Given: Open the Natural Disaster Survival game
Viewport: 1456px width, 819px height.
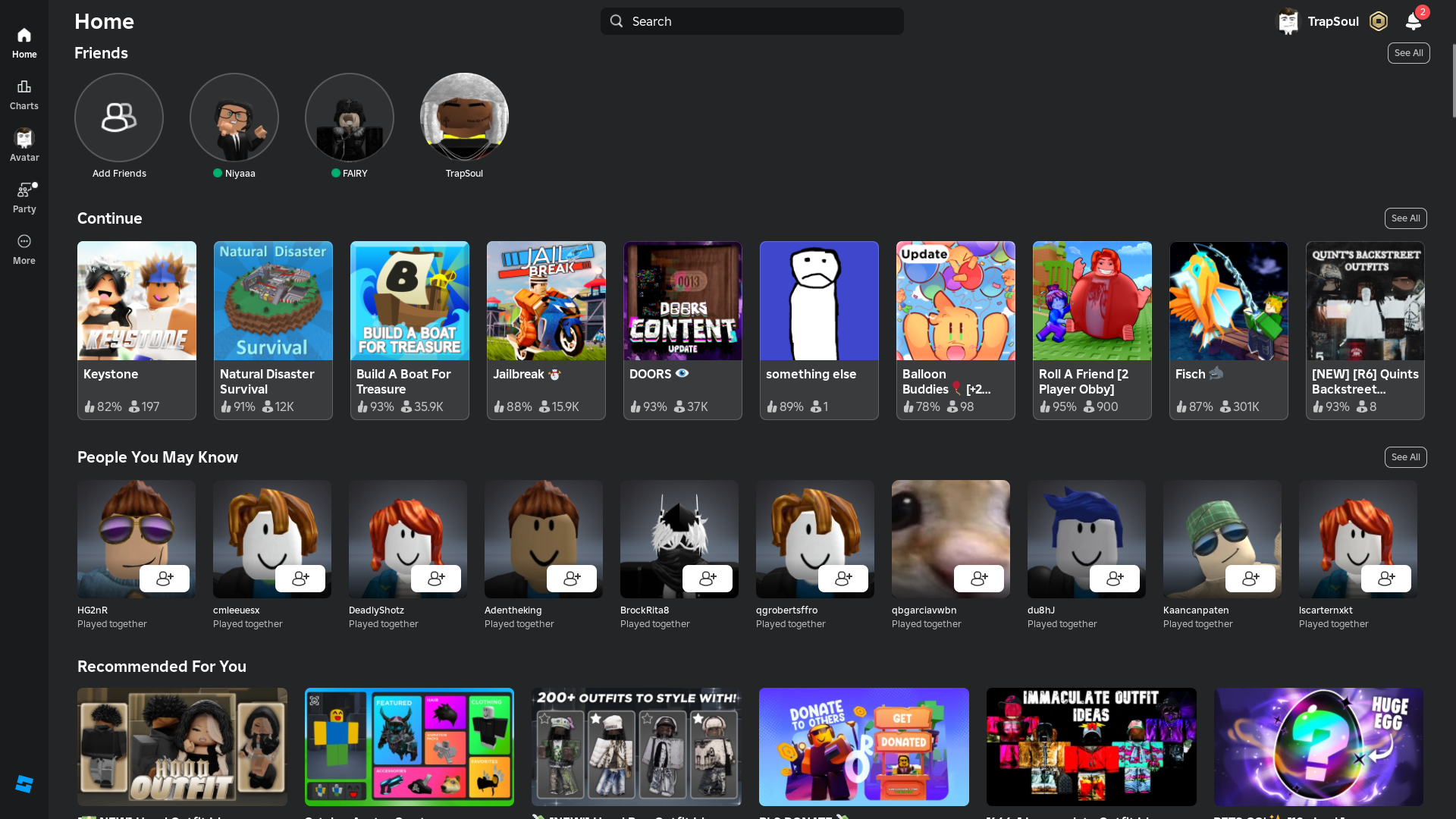Looking at the screenshot, I should [273, 331].
